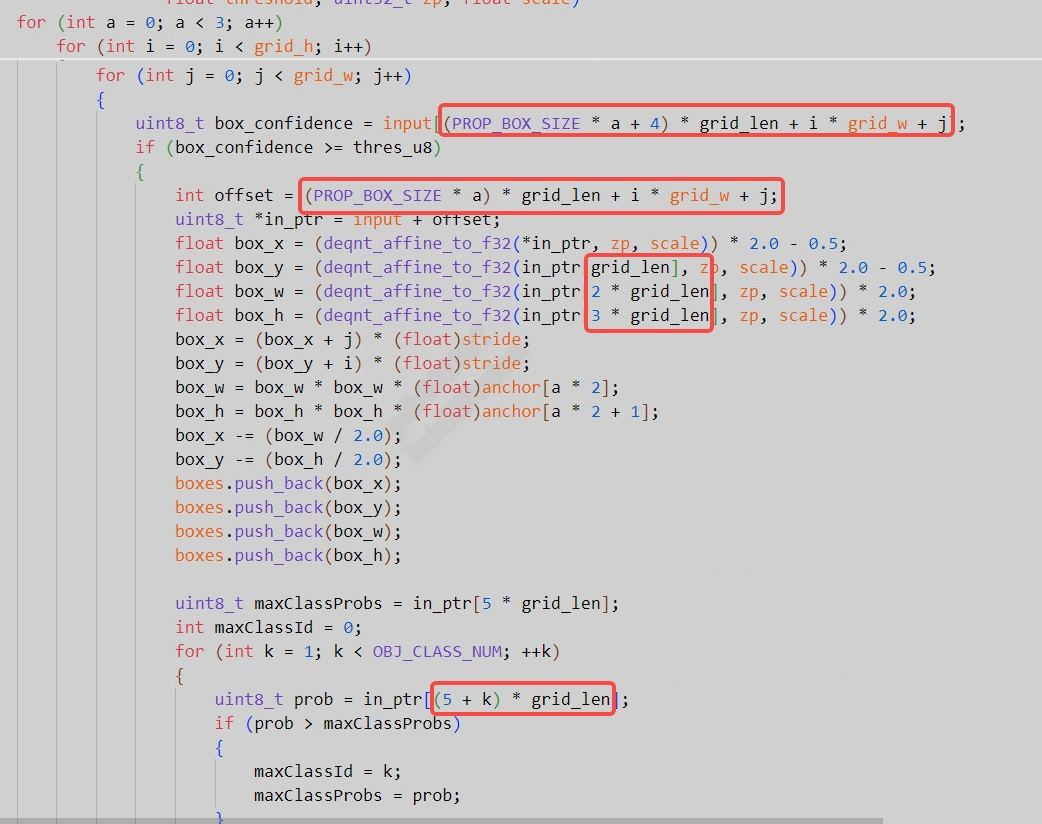Click 'float box_x' declaration
Image resolution: width=1042 pixels, height=824 pixels.
point(229,243)
